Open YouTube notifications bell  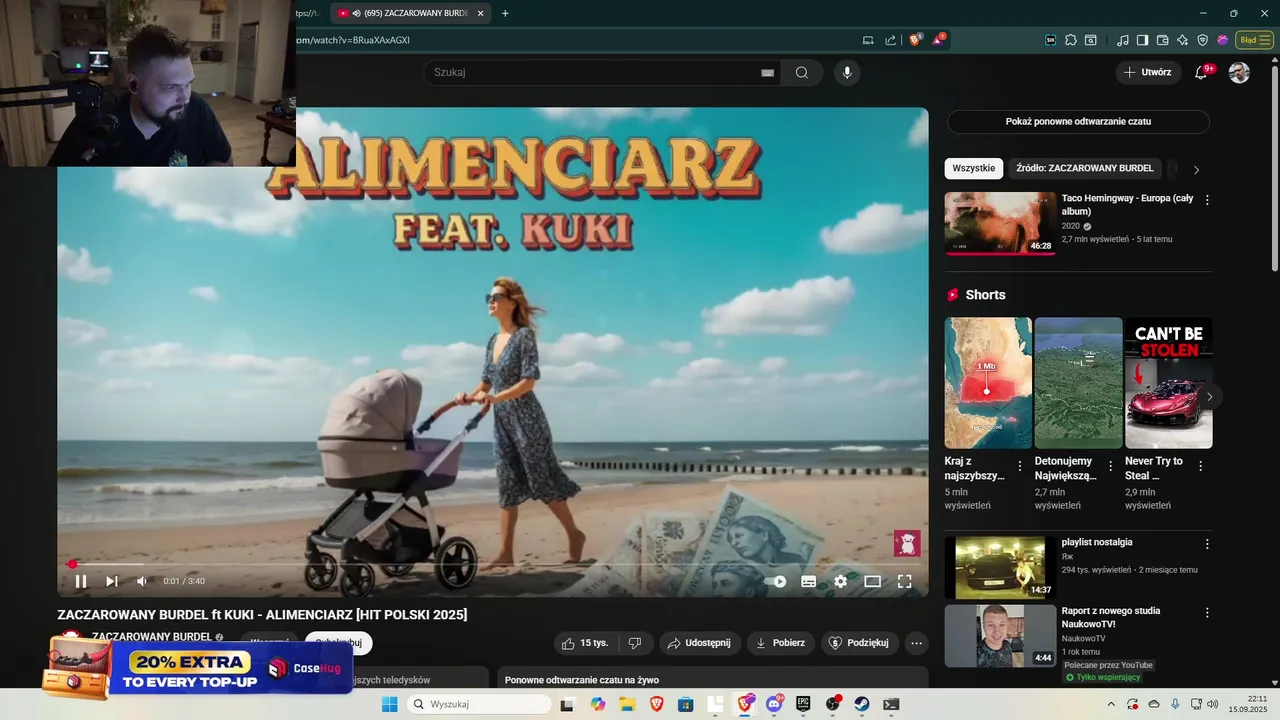pyautogui.click(x=1201, y=72)
